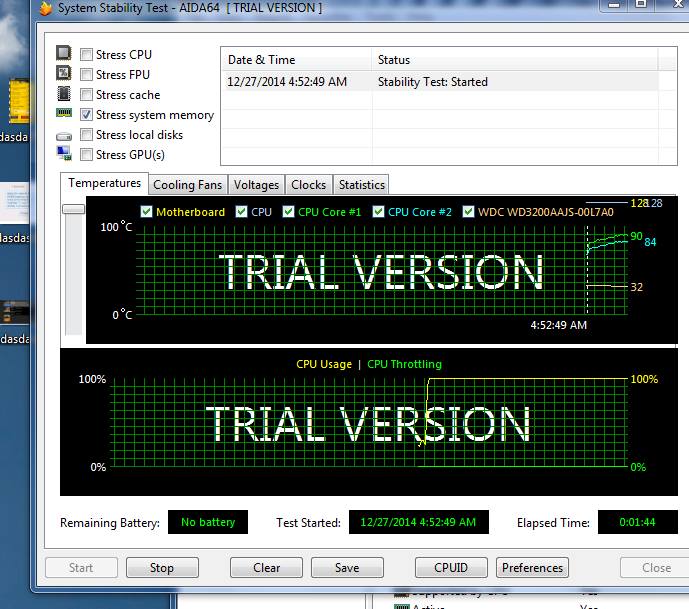Enable the Stress GPU(s) checkbox
This screenshot has height=609, width=689.
(87, 155)
